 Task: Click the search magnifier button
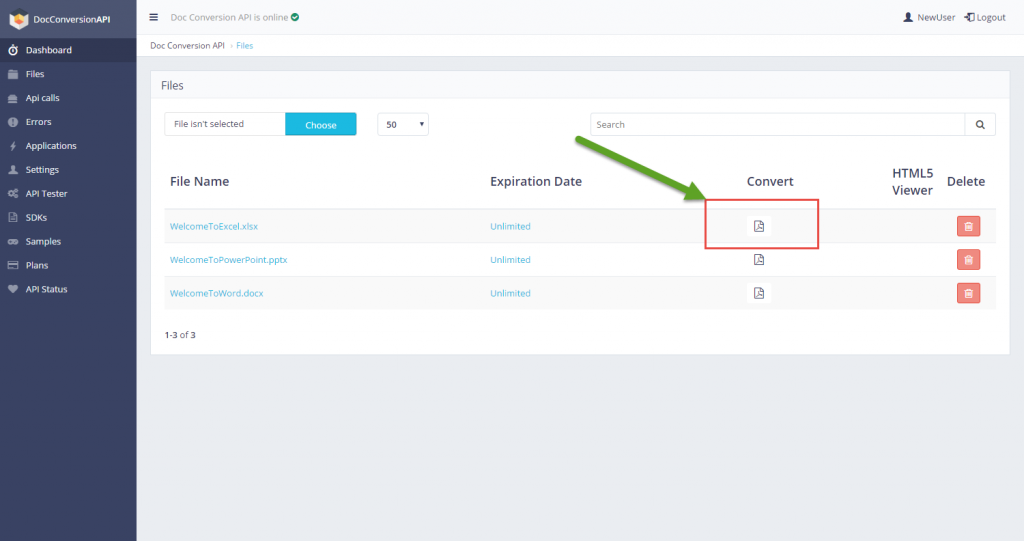(980, 124)
